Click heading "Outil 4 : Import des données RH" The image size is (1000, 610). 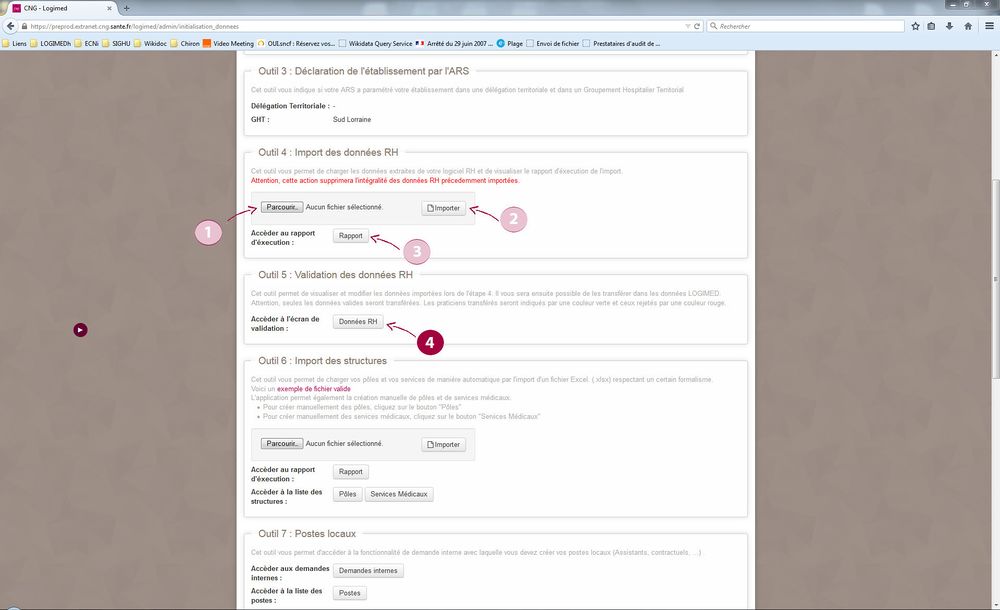click(328, 152)
